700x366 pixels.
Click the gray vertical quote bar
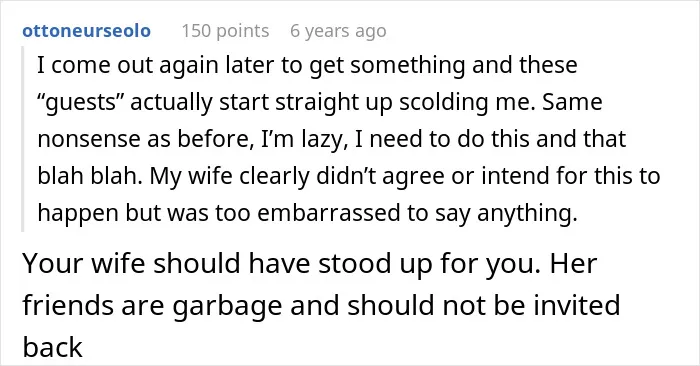[x=22, y=139]
